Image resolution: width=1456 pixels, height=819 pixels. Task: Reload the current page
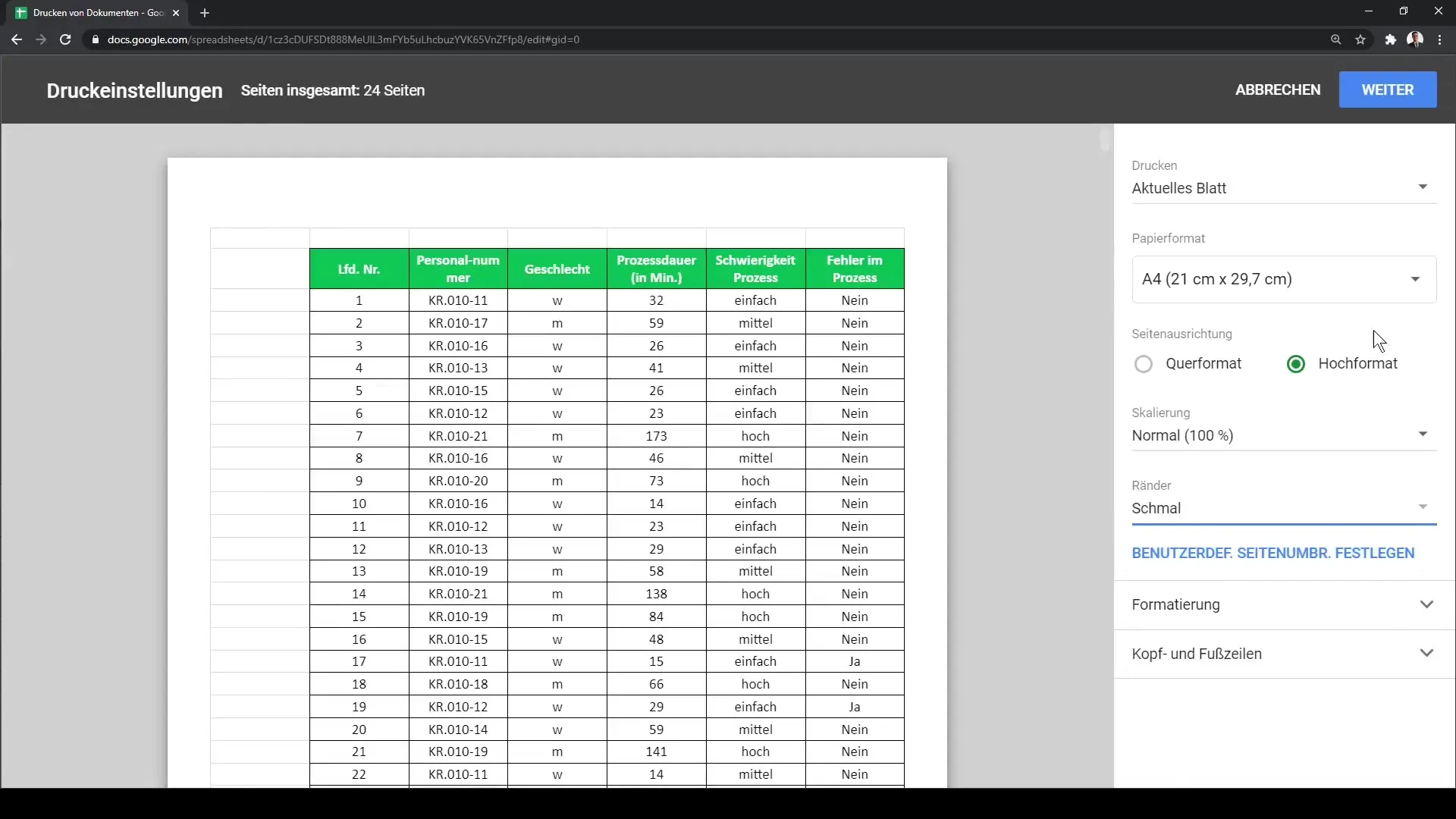(65, 39)
